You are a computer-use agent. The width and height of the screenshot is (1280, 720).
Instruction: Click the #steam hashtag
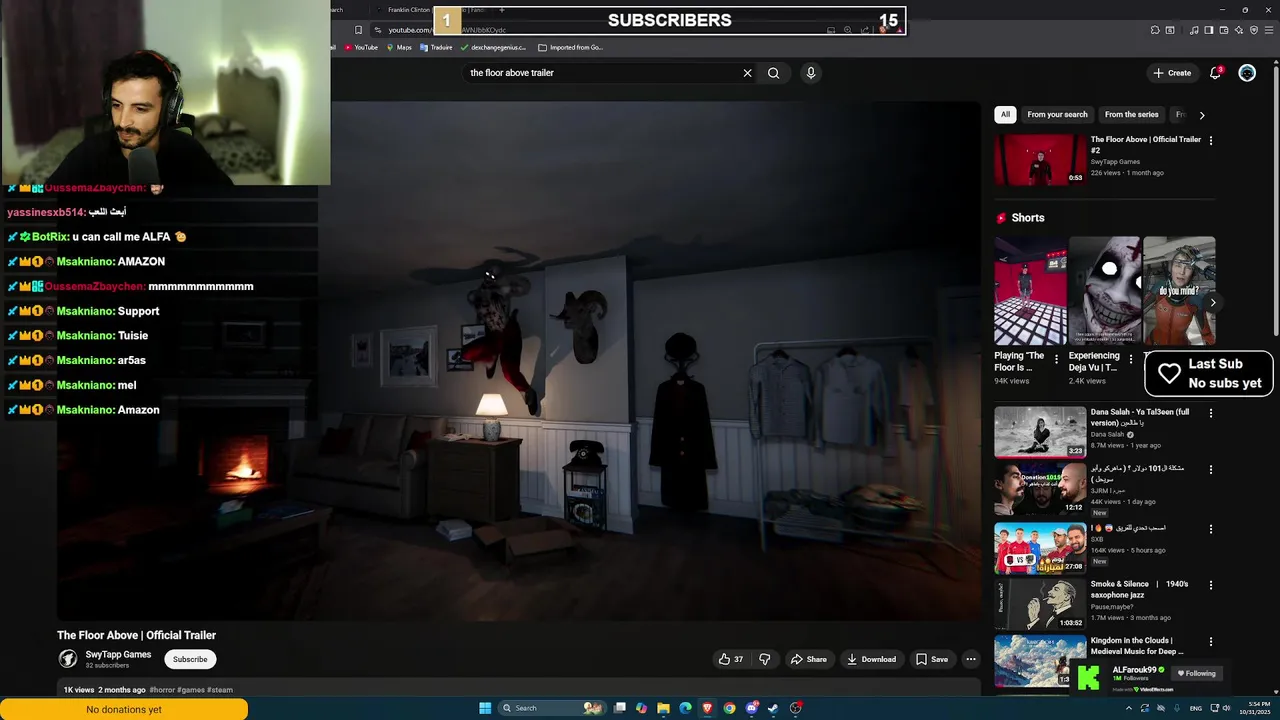[x=220, y=690]
